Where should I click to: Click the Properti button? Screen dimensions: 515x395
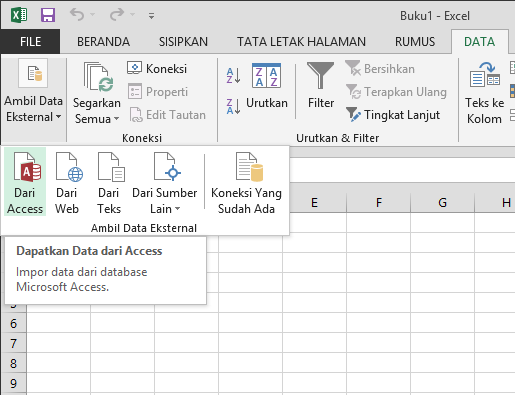pos(158,92)
